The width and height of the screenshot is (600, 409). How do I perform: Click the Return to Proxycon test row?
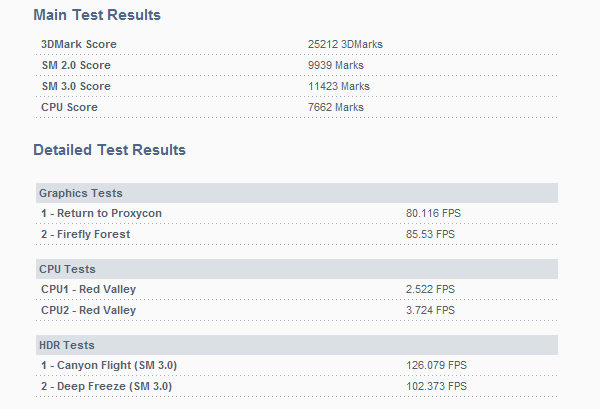click(x=101, y=213)
